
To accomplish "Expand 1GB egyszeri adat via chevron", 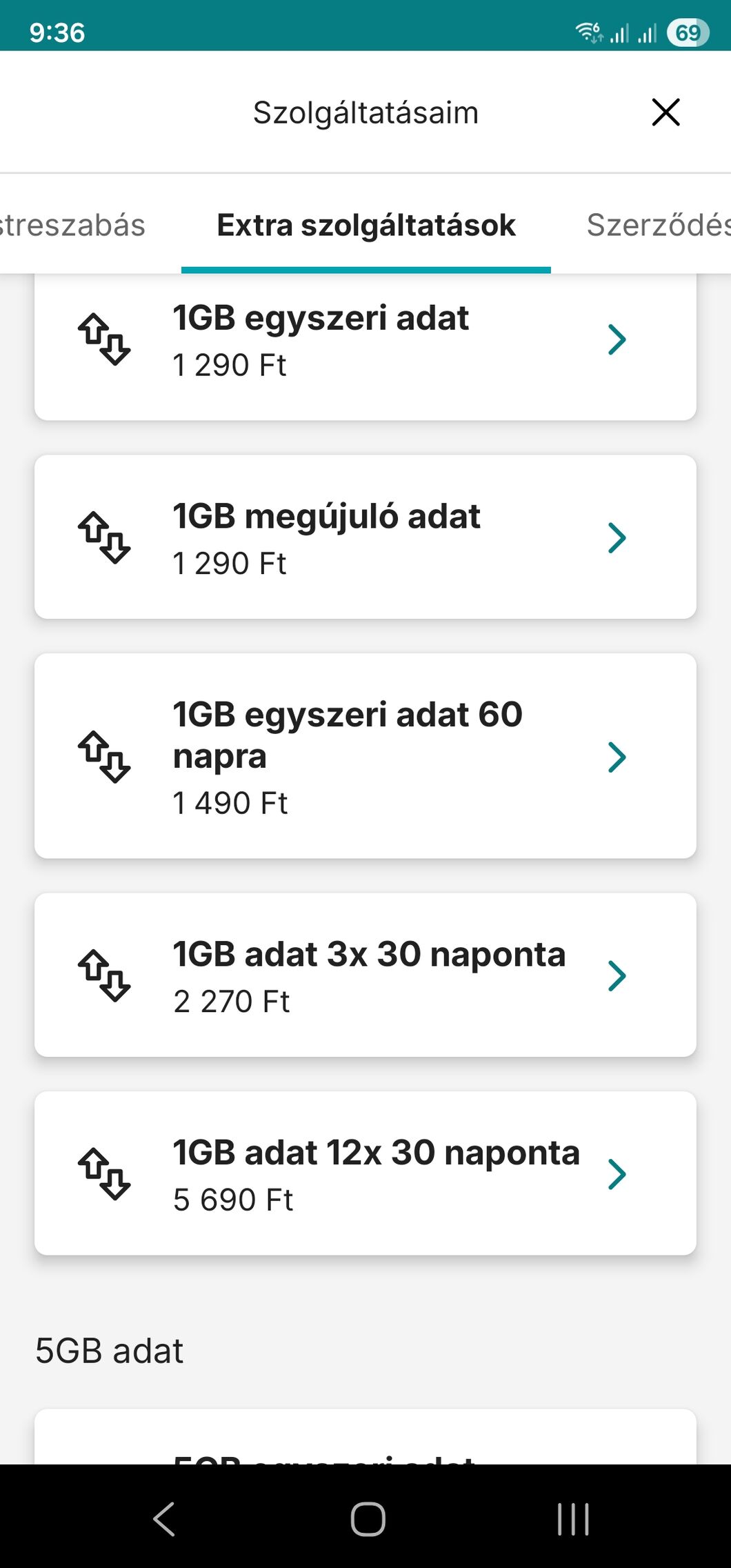I will coord(617,339).
